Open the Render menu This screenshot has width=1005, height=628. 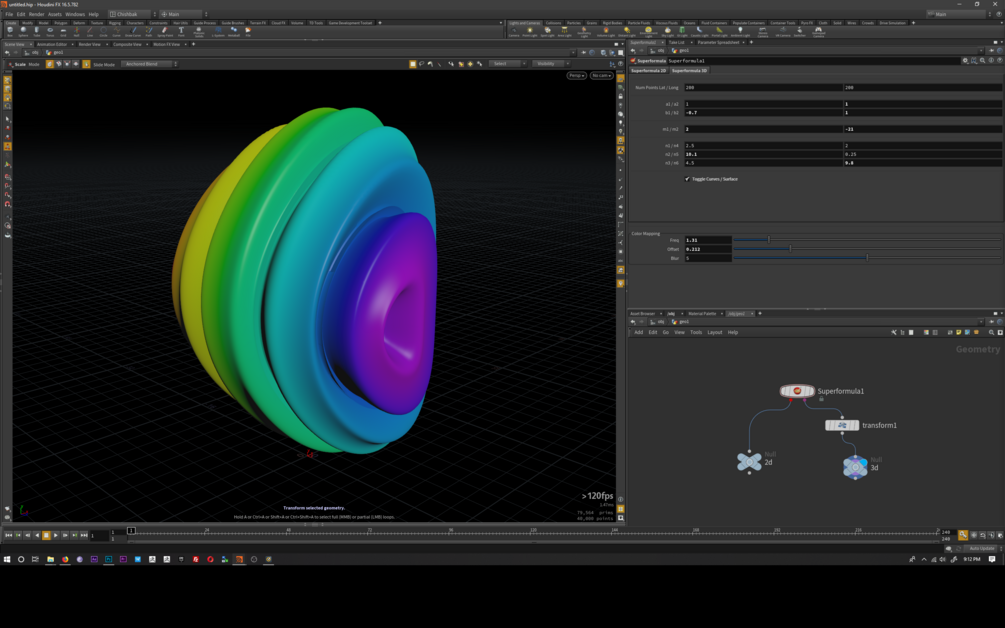pyautogui.click(x=37, y=14)
